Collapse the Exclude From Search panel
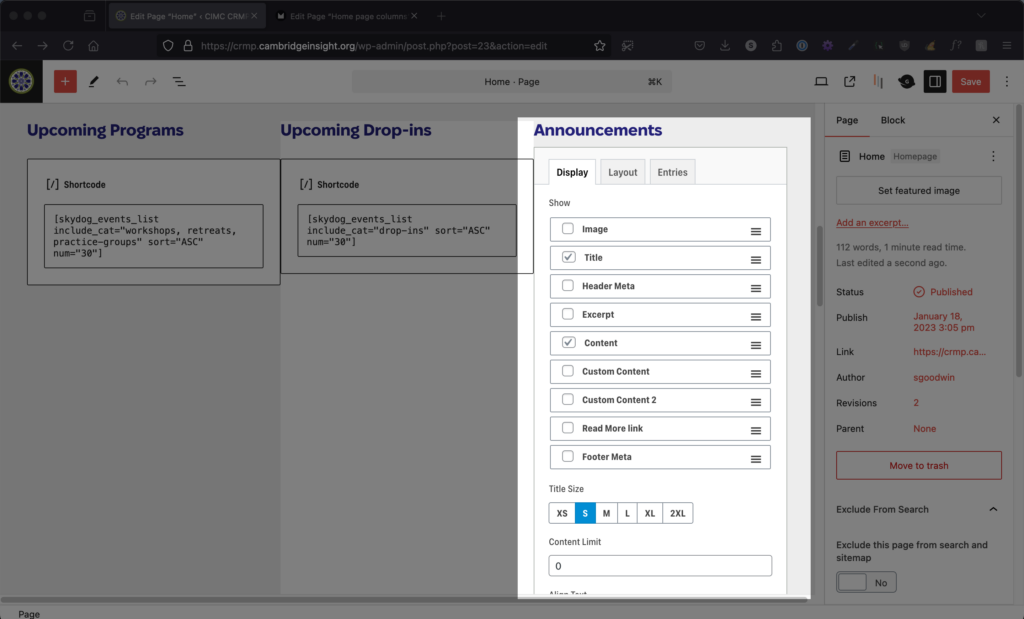This screenshot has height=619, width=1024. [x=993, y=509]
